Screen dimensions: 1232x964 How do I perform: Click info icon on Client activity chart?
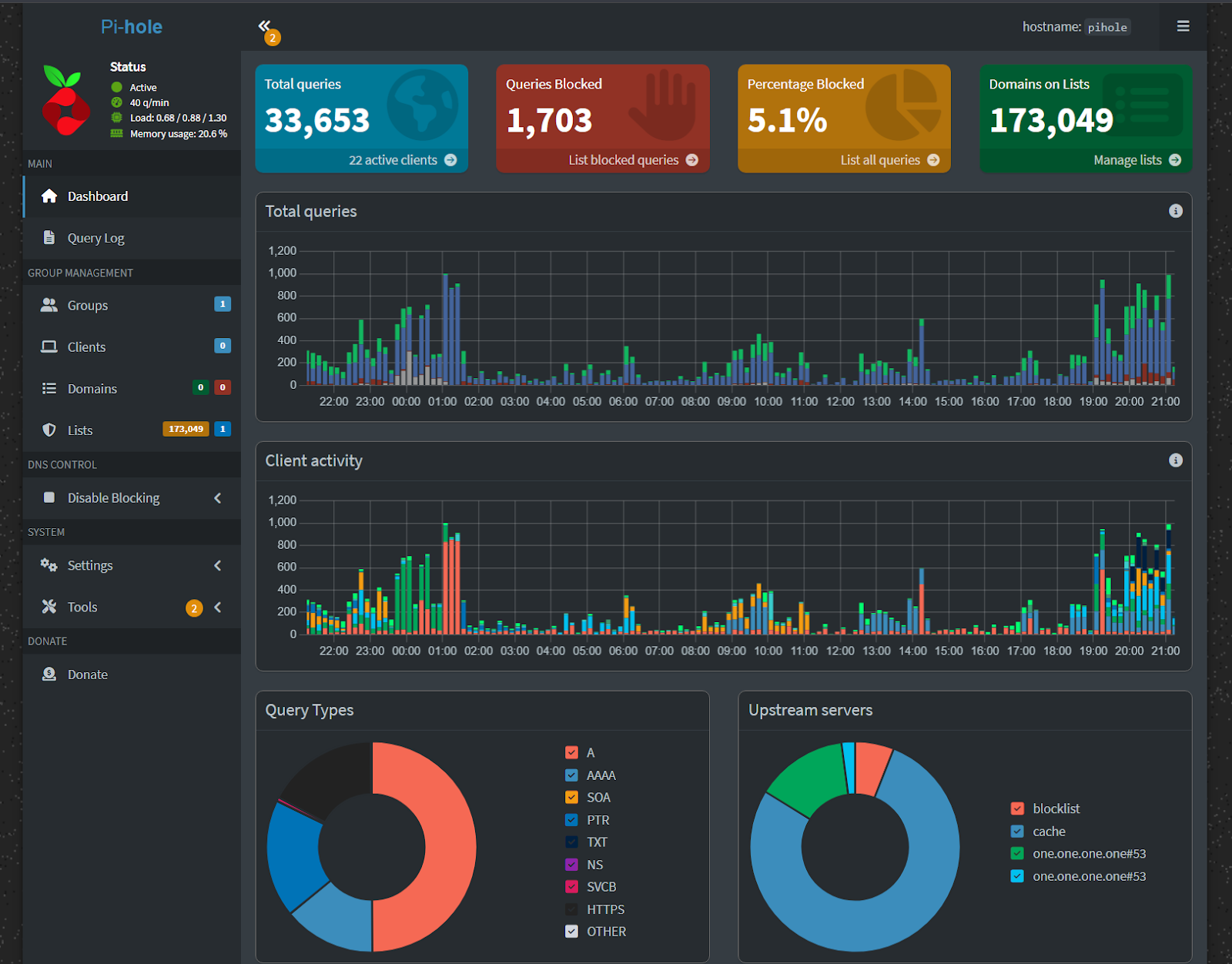tap(1176, 460)
